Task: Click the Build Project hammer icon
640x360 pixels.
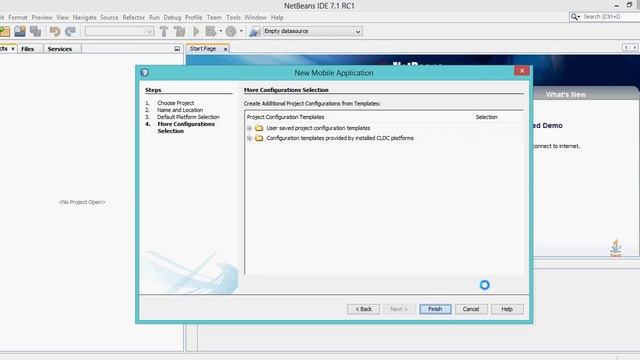Action: pyautogui.click(x=164, y=31)
